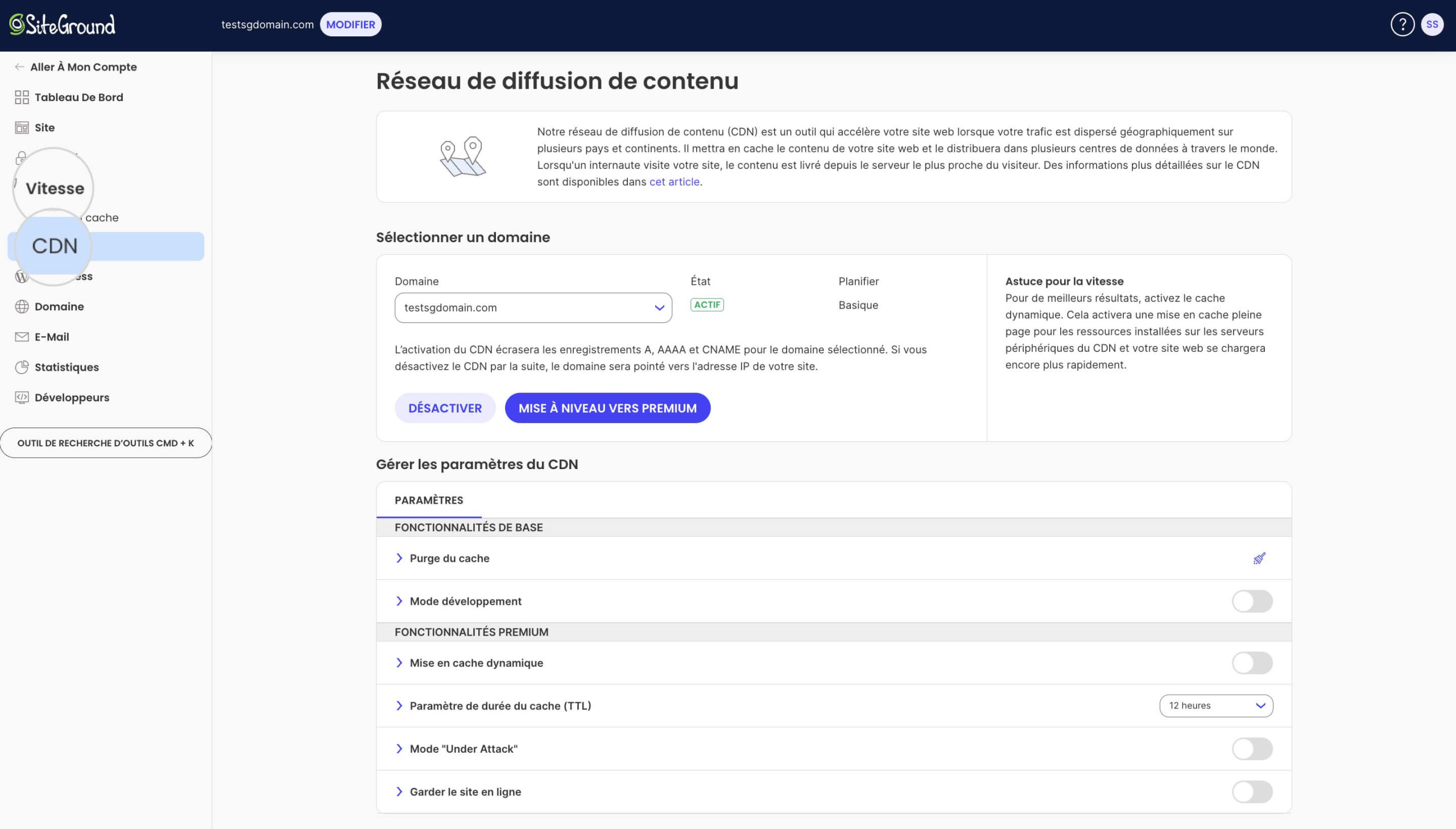
Task: Open the Site sidebar menu
Action: click(x=44, y=127)
